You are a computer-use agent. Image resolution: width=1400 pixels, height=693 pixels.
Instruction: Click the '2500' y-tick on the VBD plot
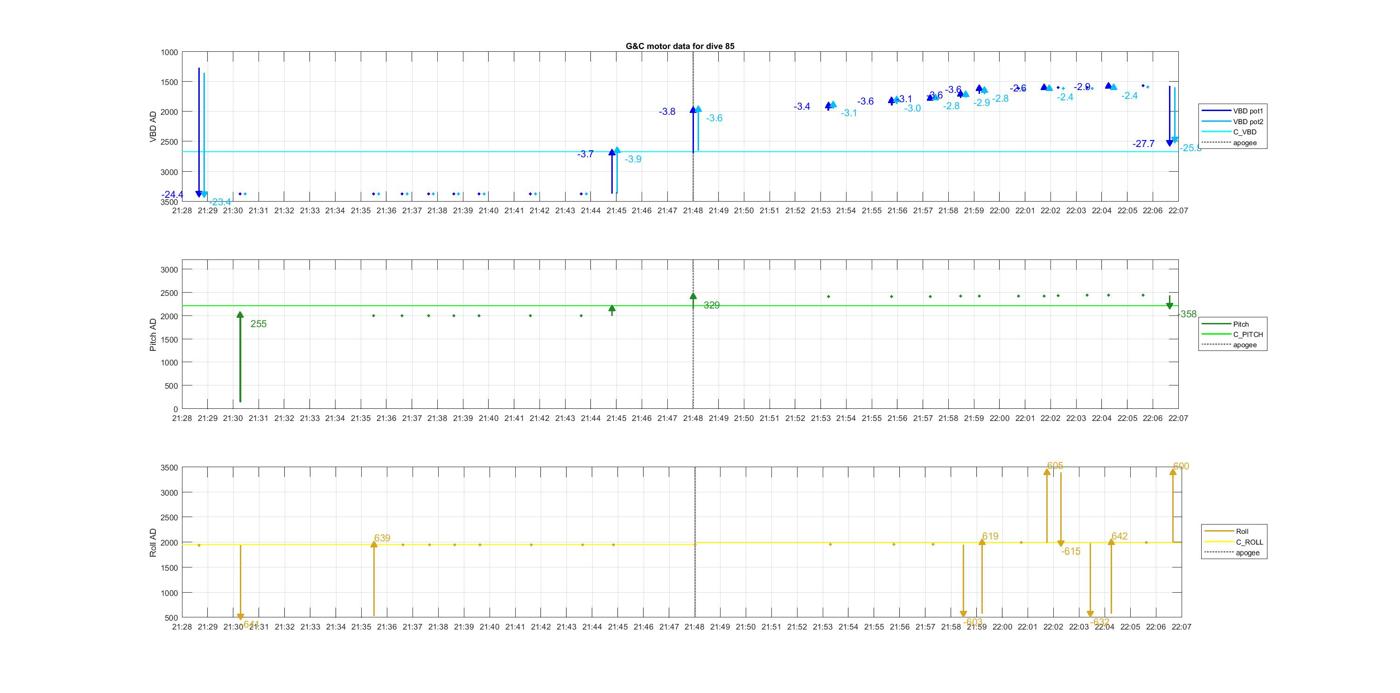169,142
